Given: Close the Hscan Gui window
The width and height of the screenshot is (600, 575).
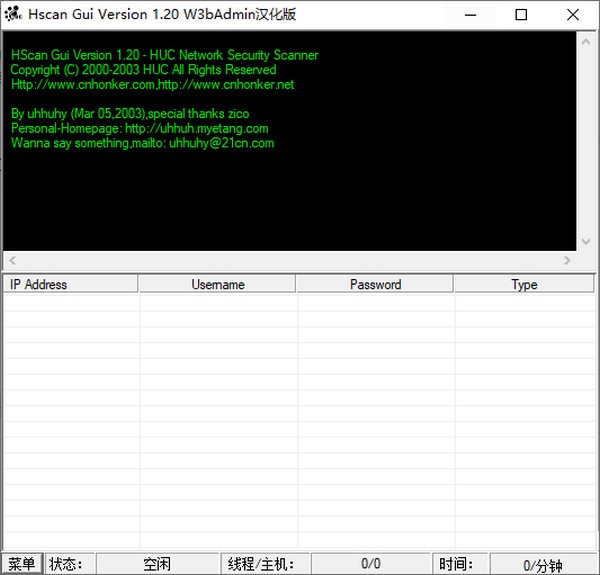Looking at the screenshot, I should [x=572, y=15].
